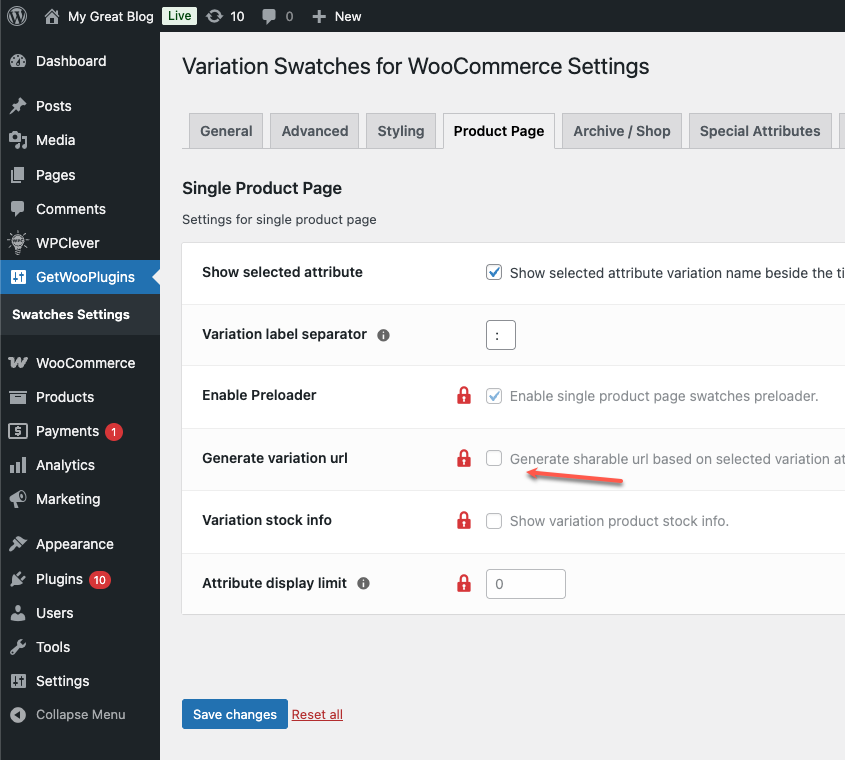
Task: Open the updates icon showing 10
Action: [x=214, y=16]
